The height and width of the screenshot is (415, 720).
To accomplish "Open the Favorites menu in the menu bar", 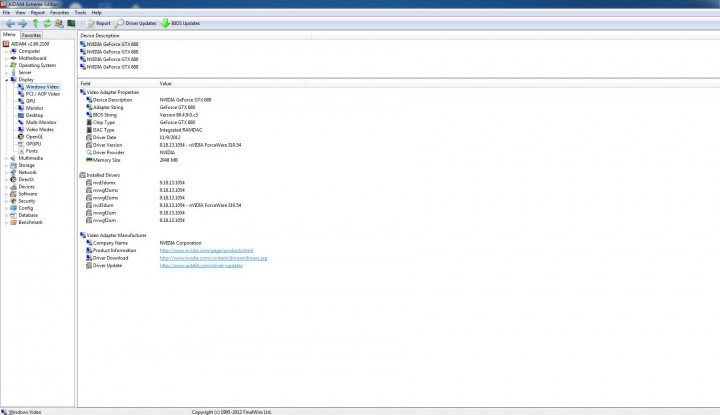I will click(59, 13).
